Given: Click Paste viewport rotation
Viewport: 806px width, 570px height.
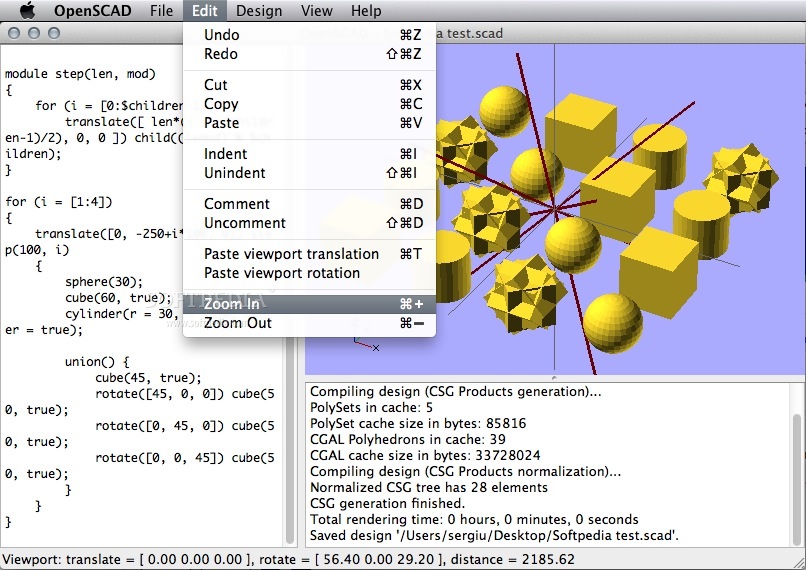Looking at the screenshot, I should (x=282, y=273).
